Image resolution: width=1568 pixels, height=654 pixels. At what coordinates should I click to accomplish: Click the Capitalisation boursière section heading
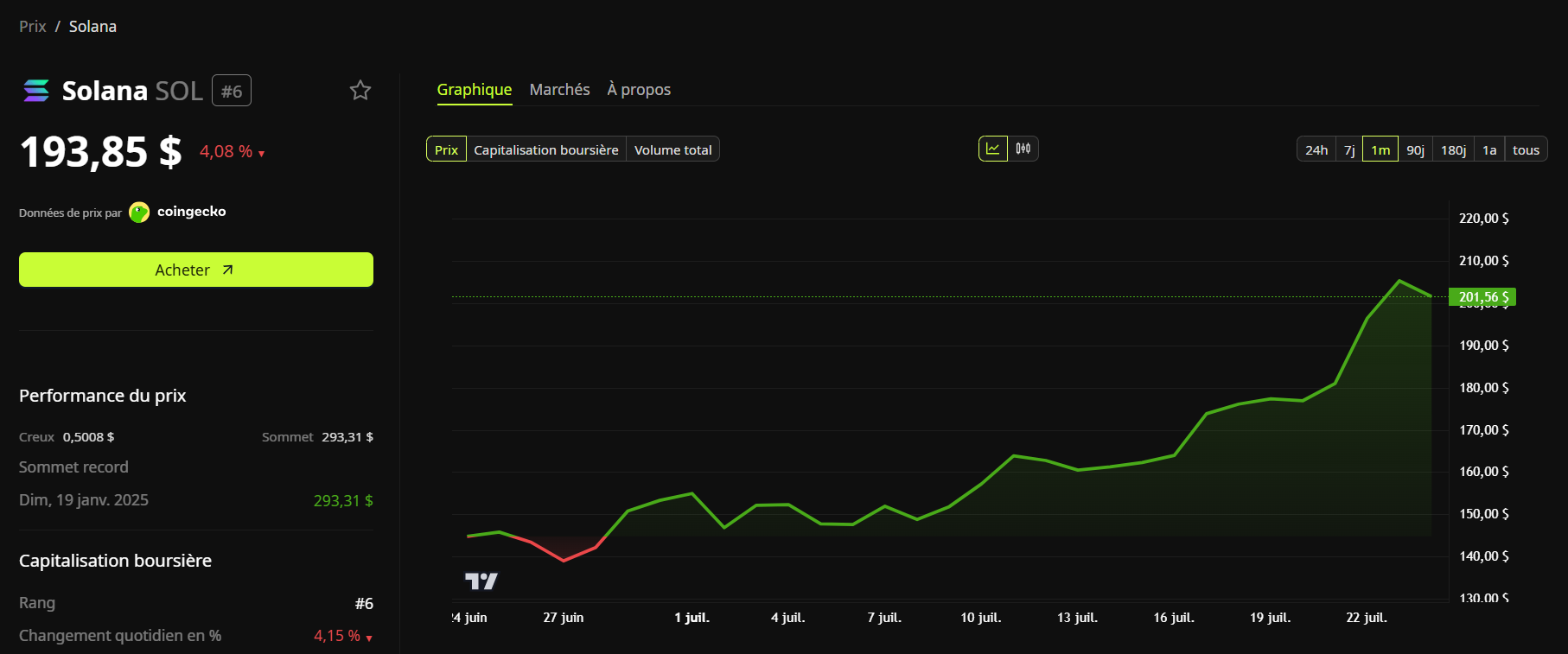coord(116,561)
